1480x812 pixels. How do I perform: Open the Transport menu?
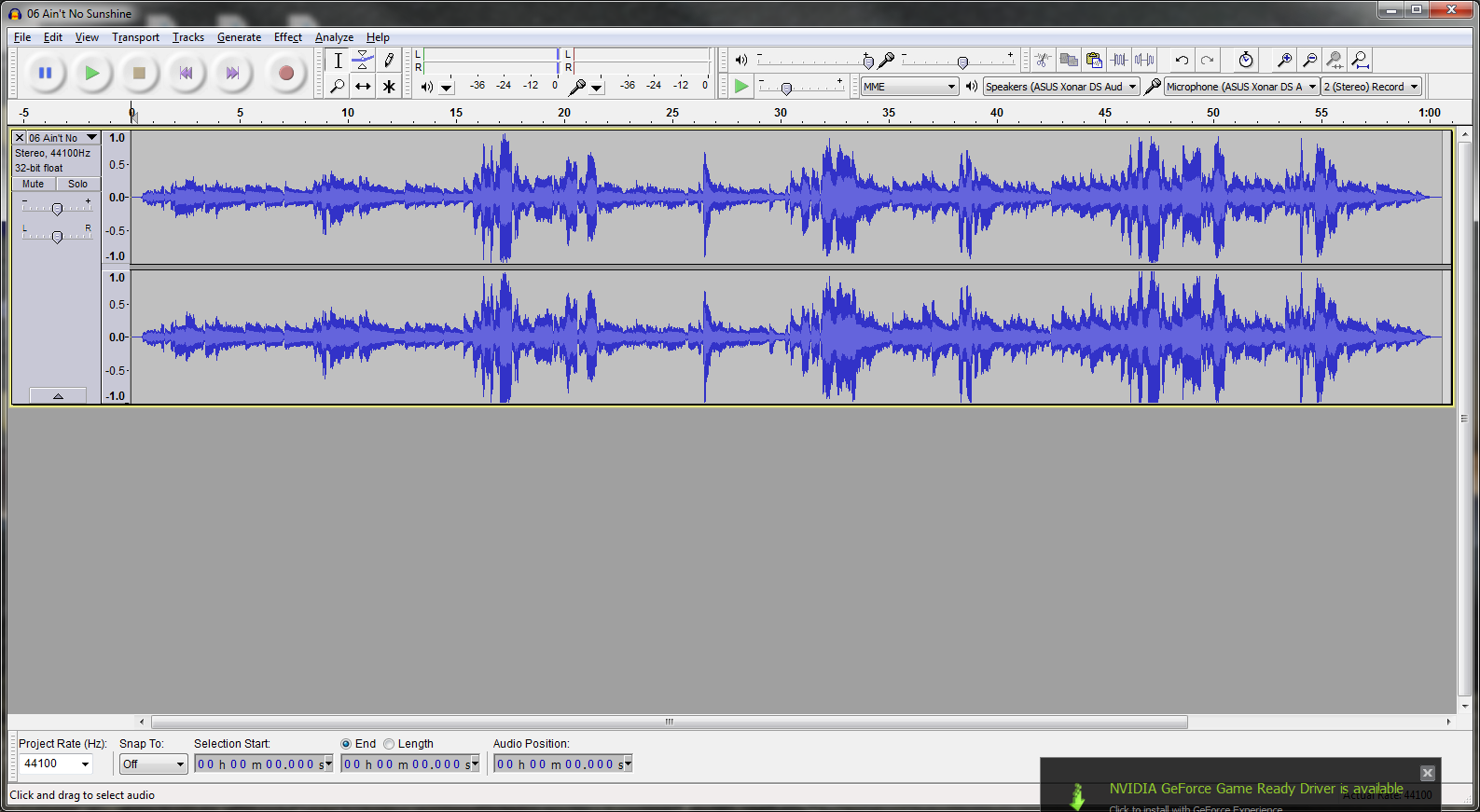coord(135,37)
